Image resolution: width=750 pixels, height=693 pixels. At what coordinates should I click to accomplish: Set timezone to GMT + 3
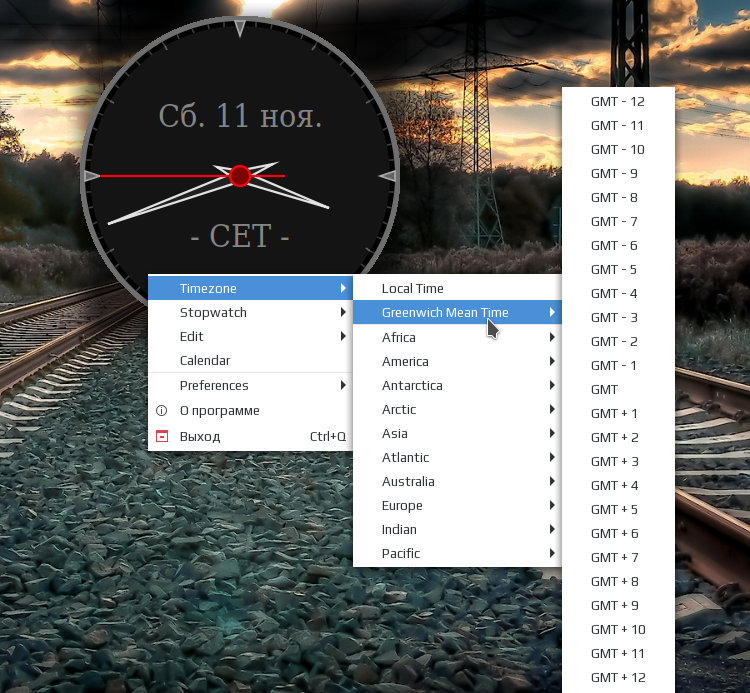pyautogui.click(x=618, y=462)
